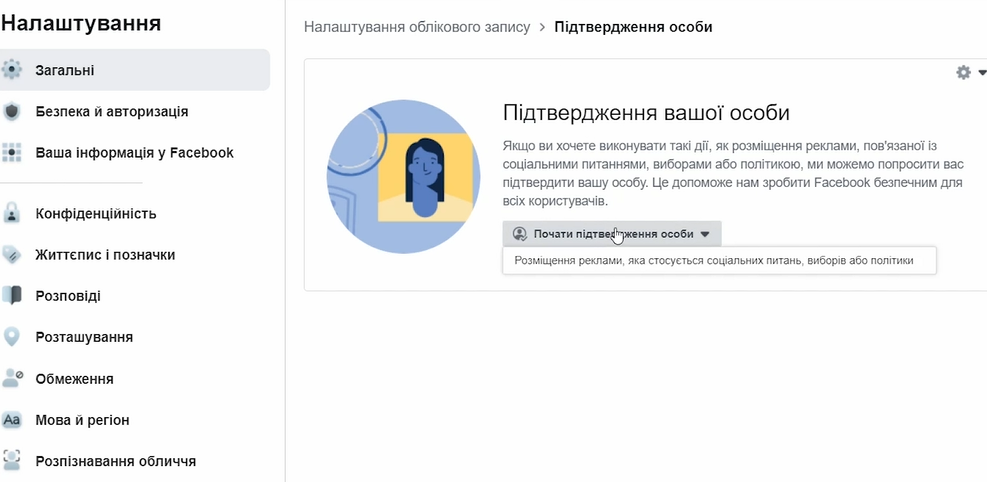
Task: Click the lock icon for Конфіденційність
Action: pos(11,213)
